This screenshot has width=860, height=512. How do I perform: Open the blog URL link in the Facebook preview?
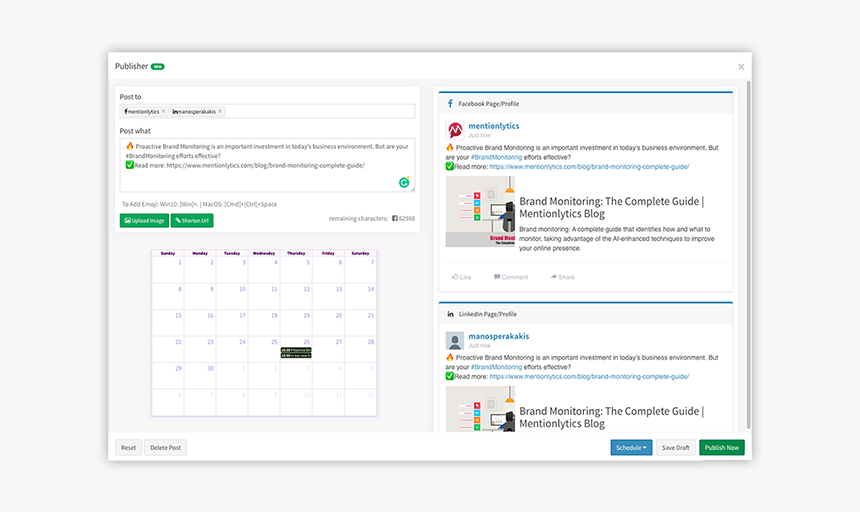point(589,167)
